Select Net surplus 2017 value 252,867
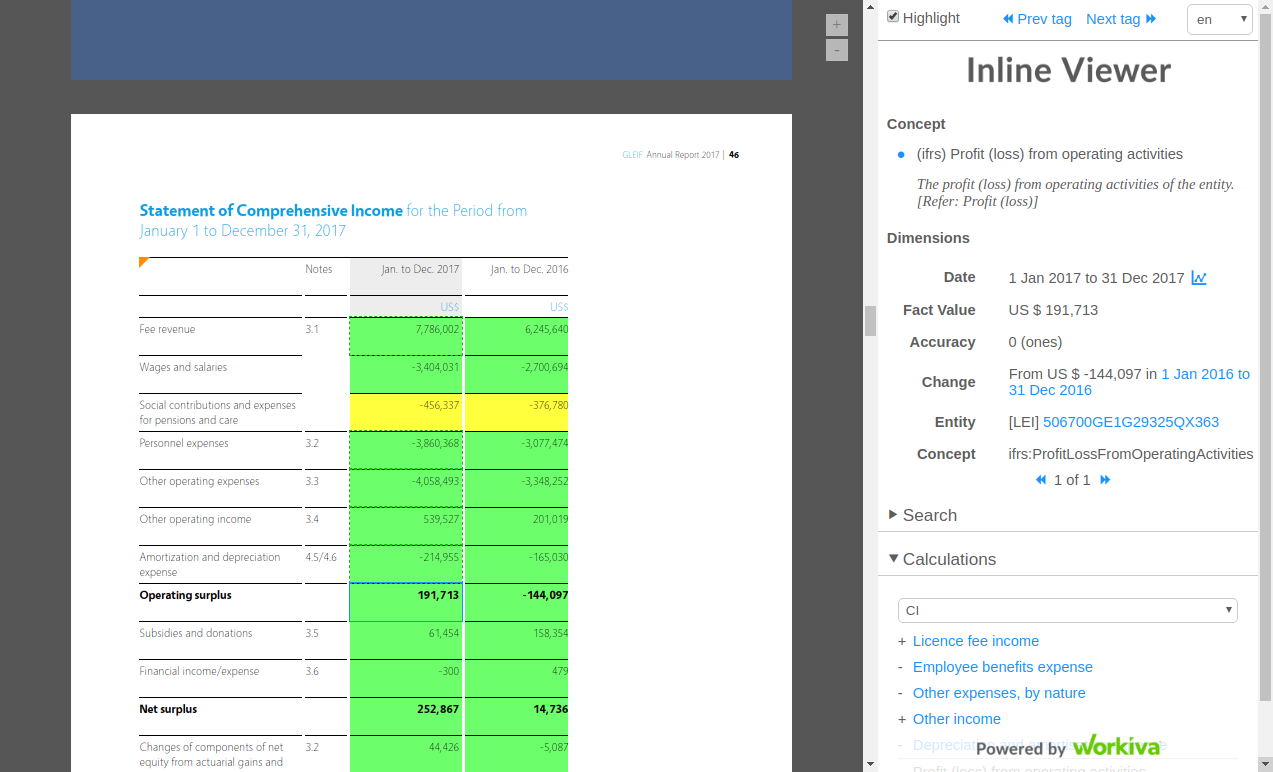 406,717
